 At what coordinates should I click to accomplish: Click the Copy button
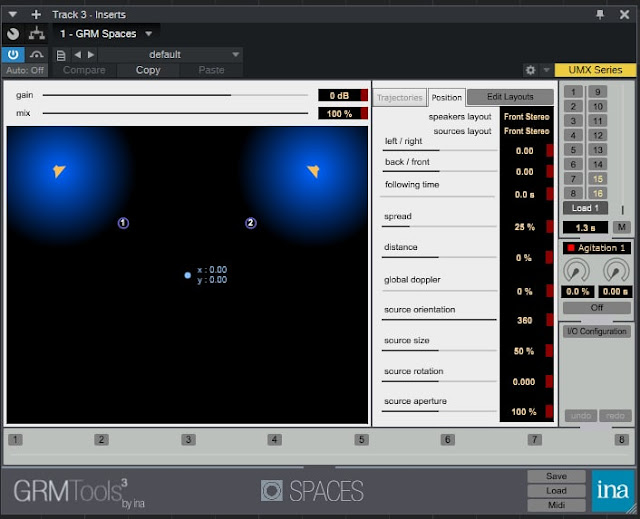[148, 70]
